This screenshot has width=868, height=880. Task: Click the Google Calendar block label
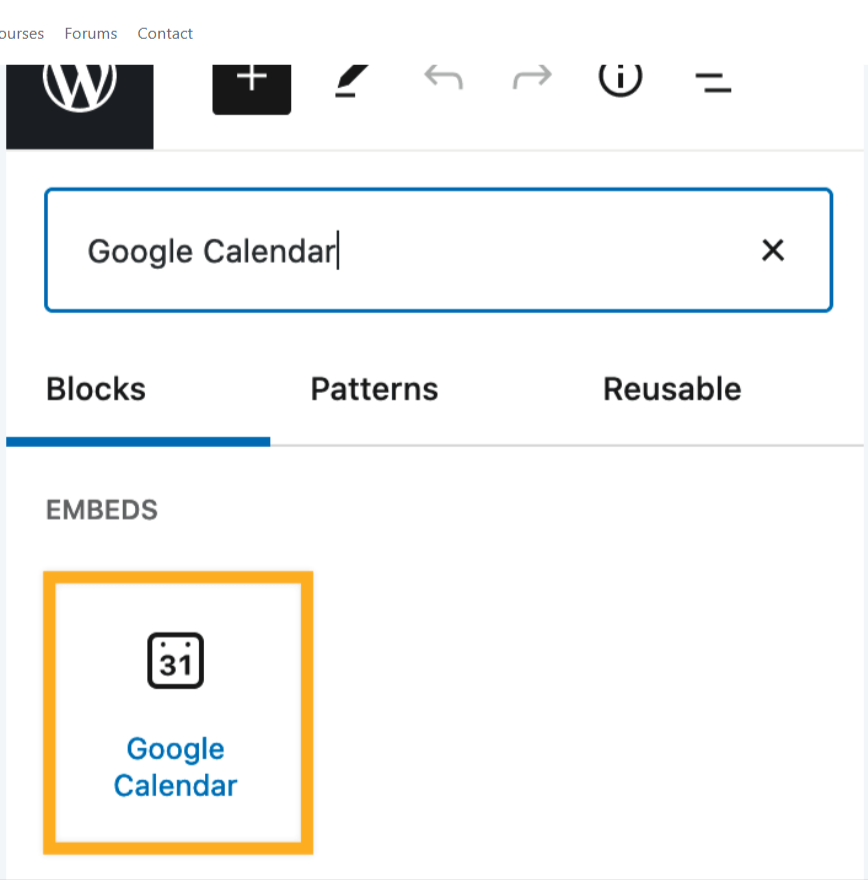(176, 767)
